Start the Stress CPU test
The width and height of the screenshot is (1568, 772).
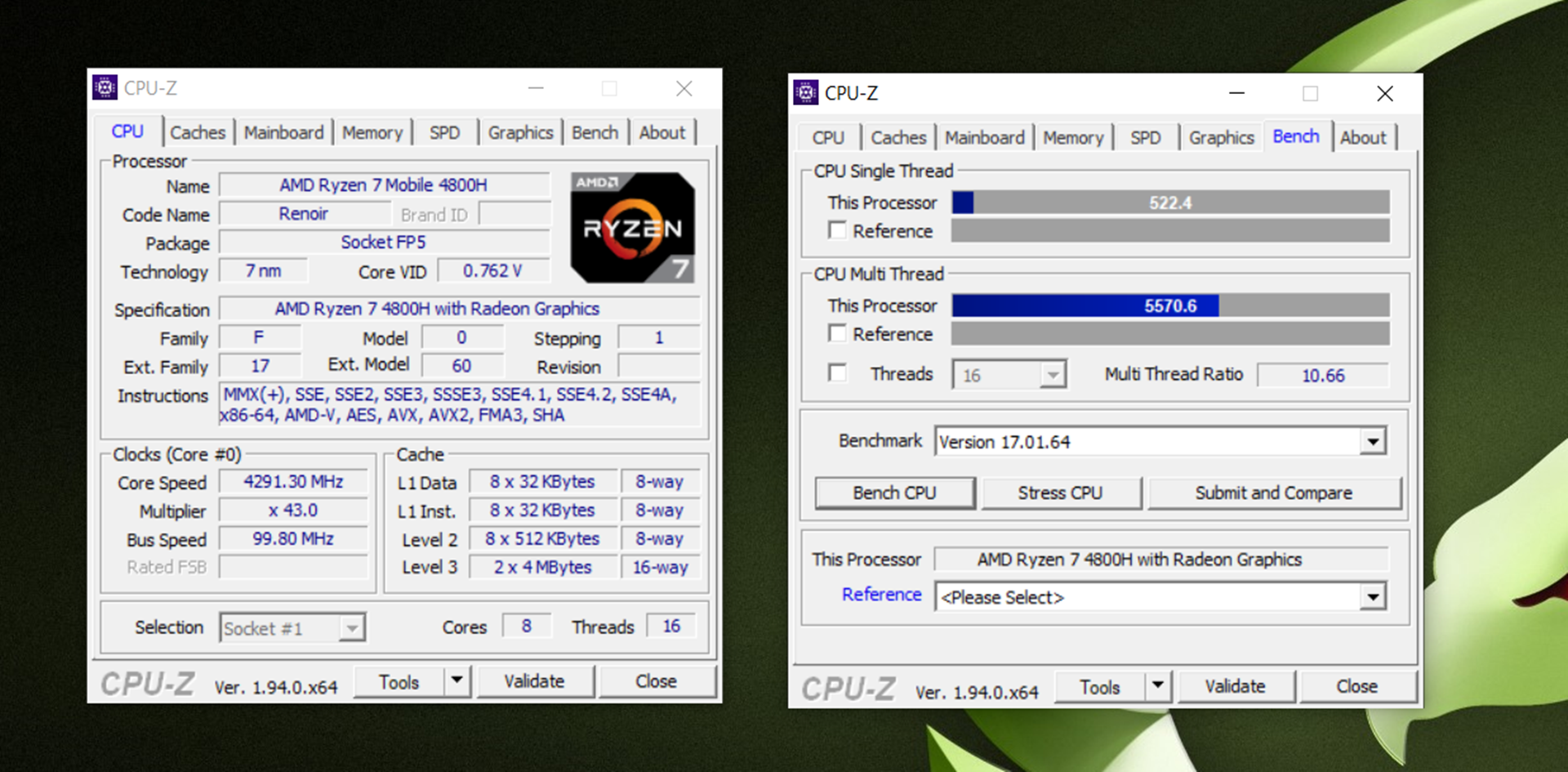[1061, 493]
